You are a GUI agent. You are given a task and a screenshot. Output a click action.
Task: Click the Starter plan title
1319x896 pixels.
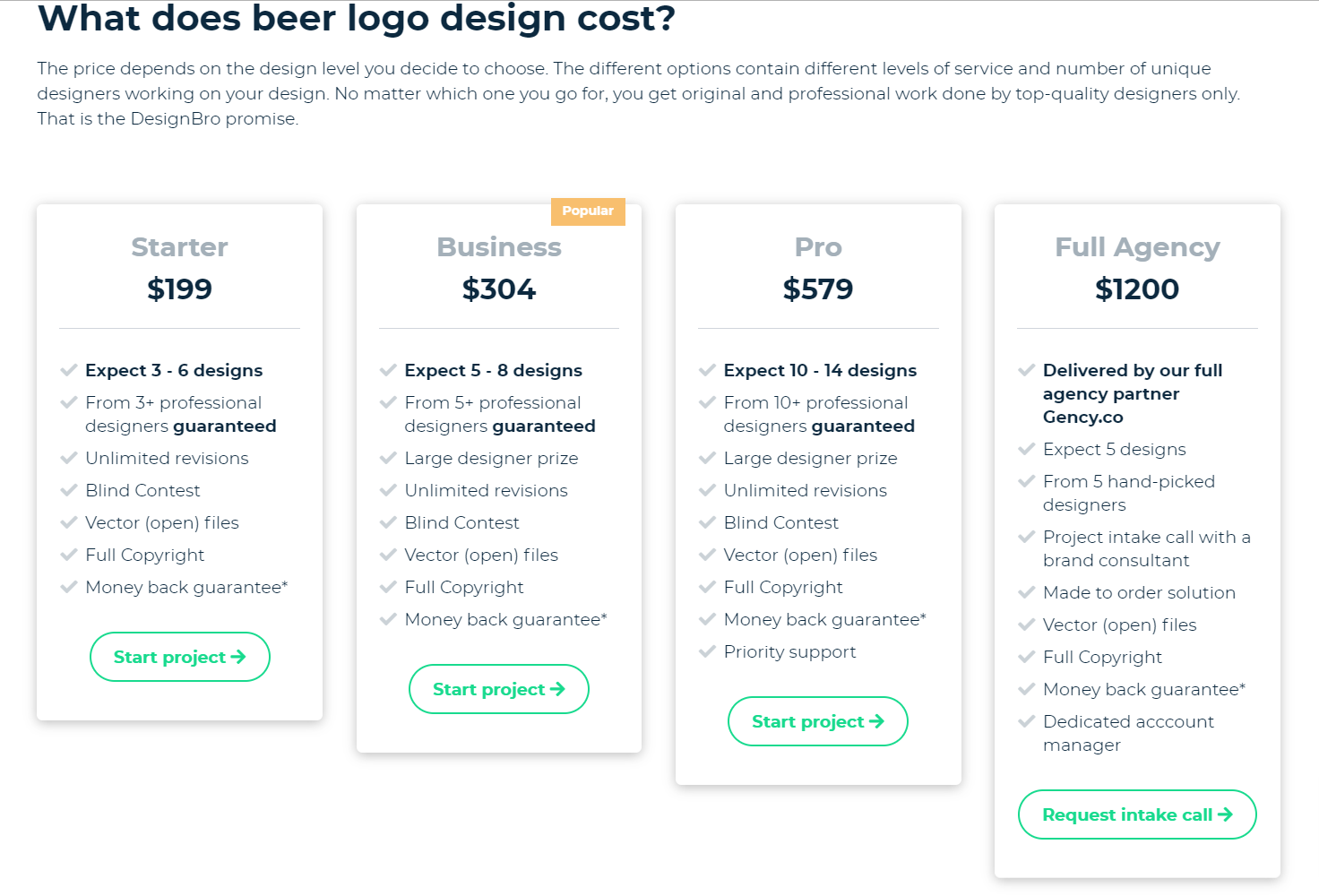(x=179, y=247)
